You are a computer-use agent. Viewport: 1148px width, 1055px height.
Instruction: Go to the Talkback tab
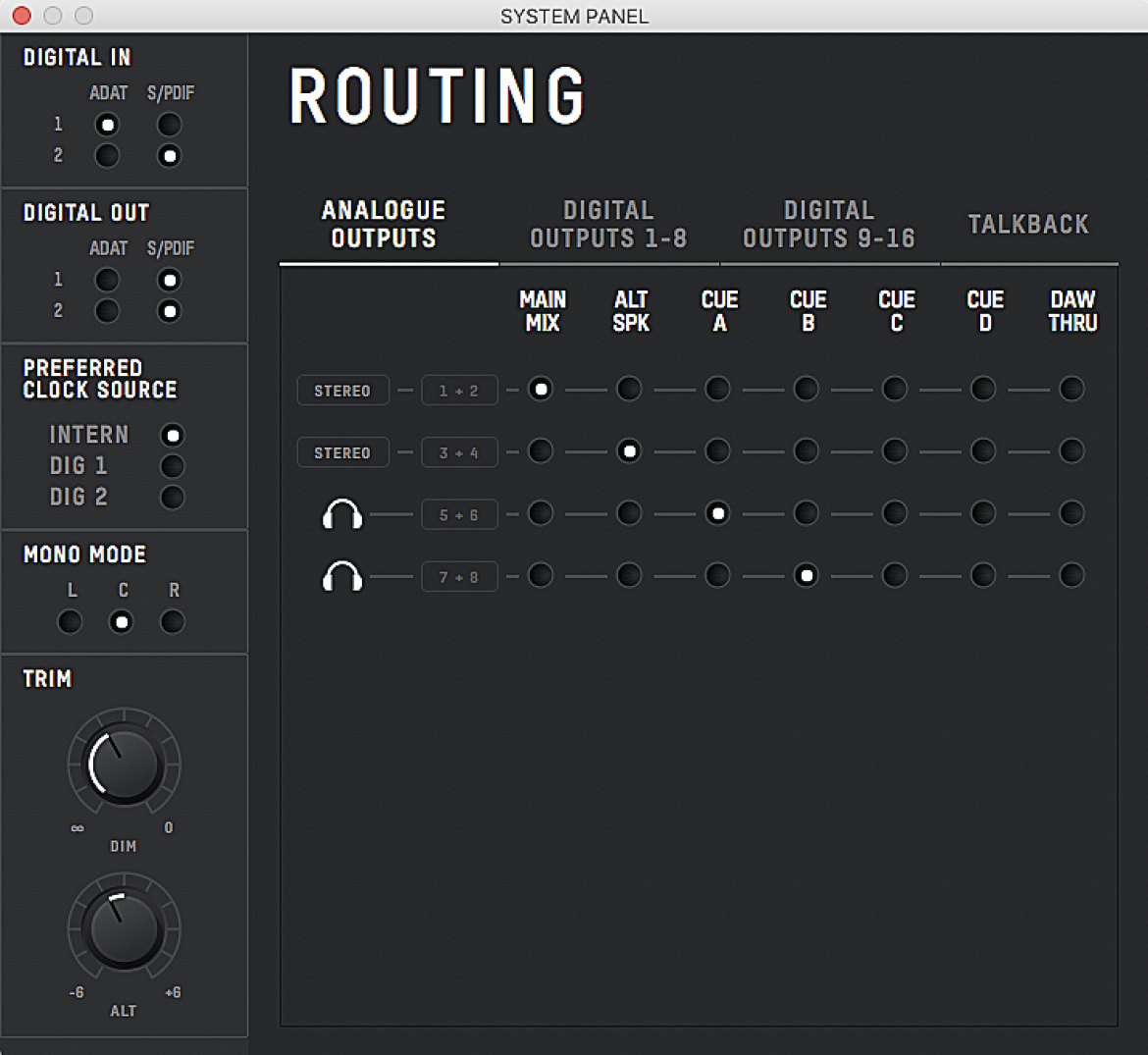tap(1028, 224)
